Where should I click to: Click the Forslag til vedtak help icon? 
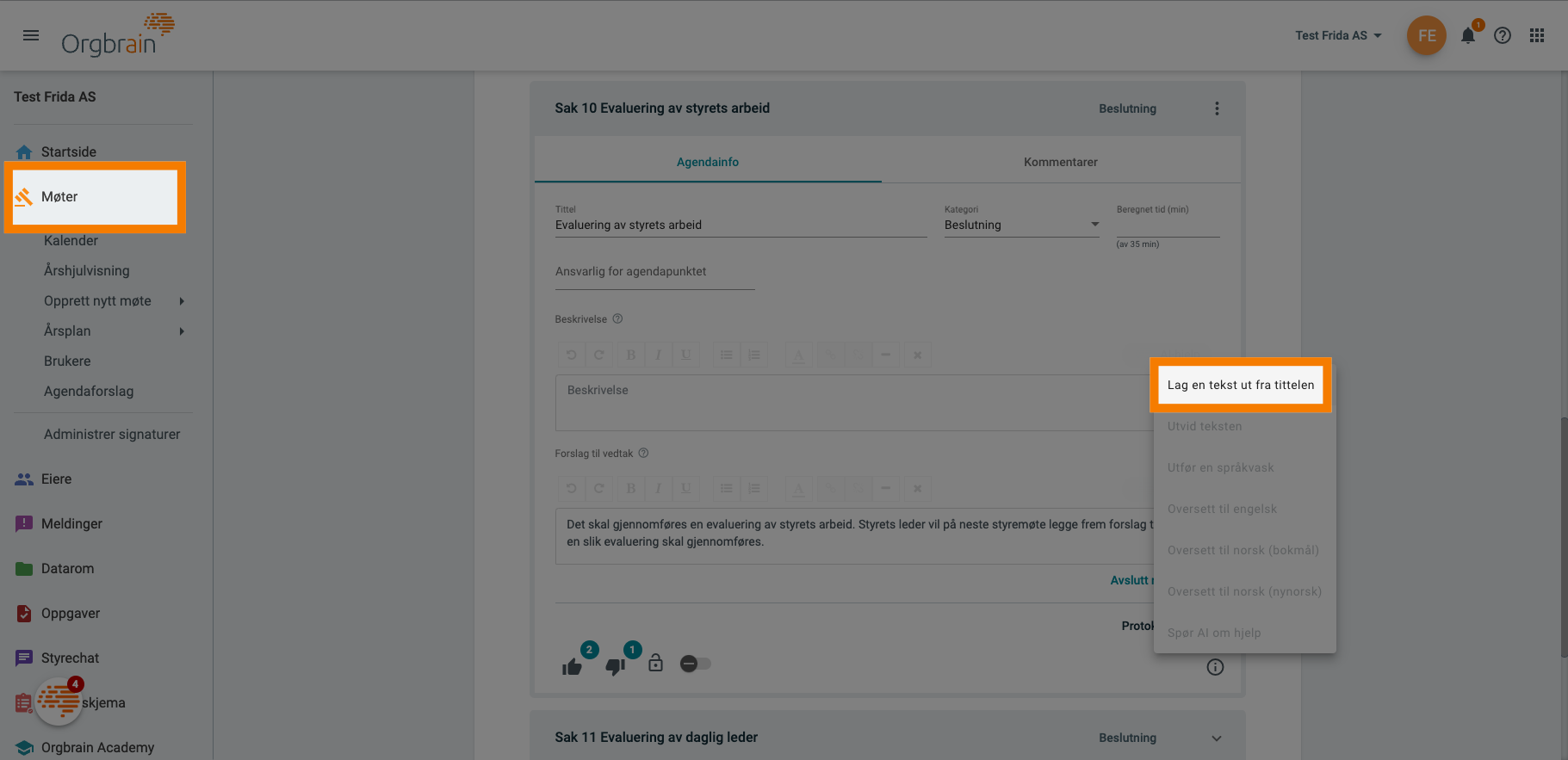pos(643,453)
